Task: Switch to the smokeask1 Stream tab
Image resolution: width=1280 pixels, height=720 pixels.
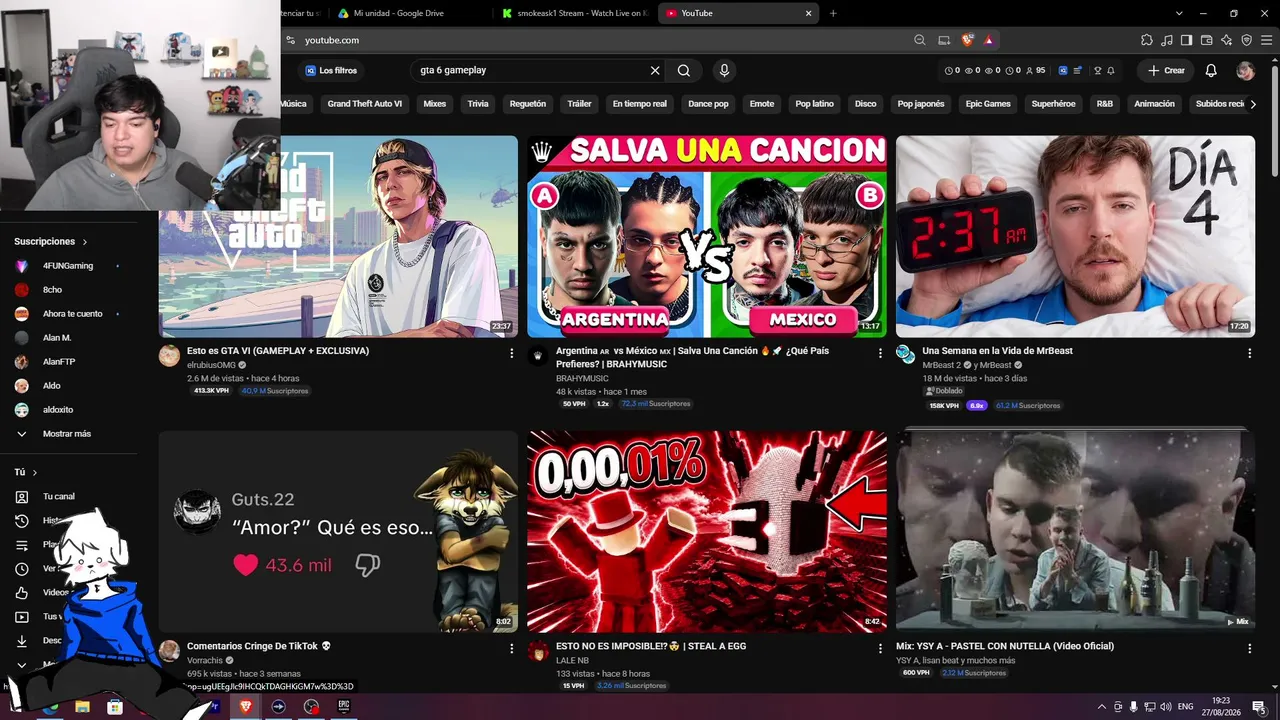Action: click(x=574, y=13)
